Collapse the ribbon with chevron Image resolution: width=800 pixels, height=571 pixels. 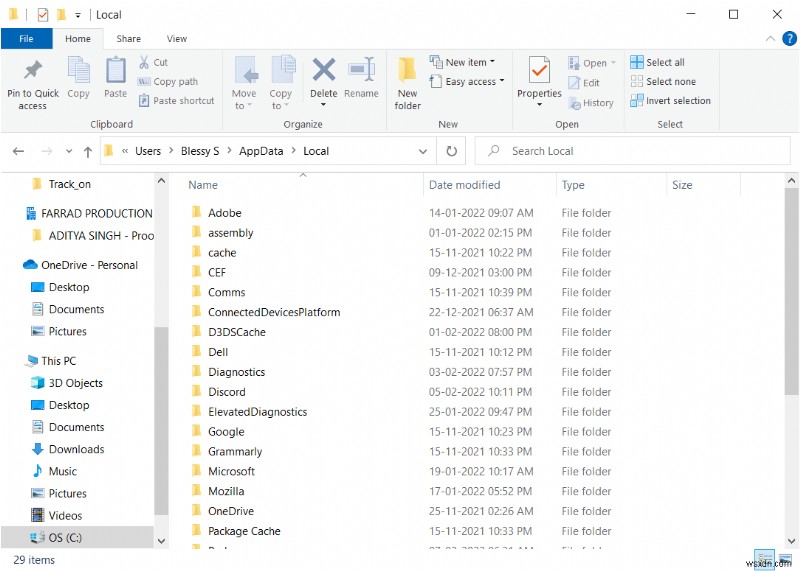pyautogui.click(x=770, y=39)
